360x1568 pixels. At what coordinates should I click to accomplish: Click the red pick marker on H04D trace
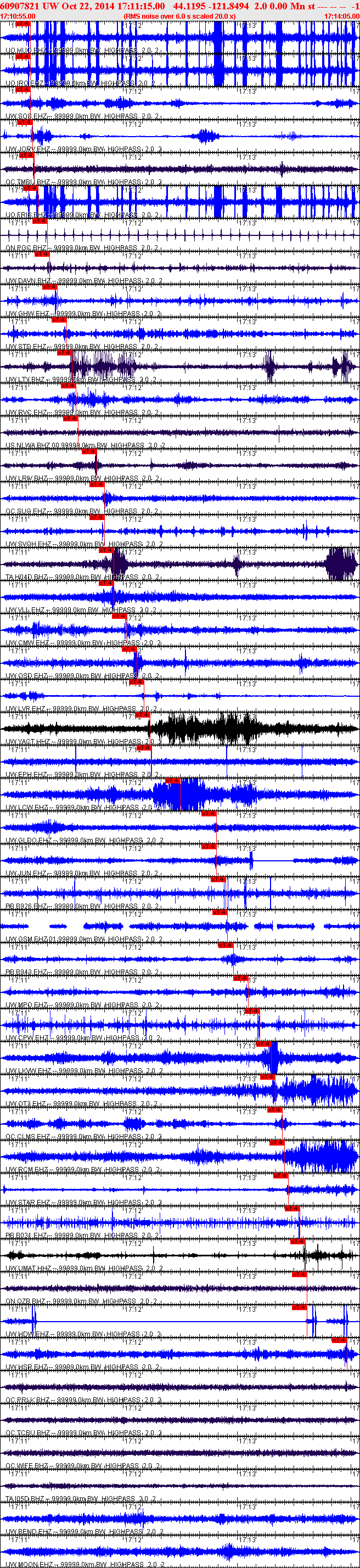pyautogui.click(x=106, y=550)
